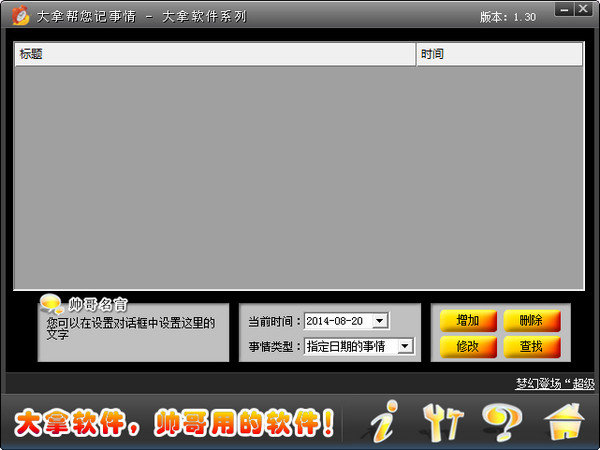
Task: Open the 梦幻邀场 scrolling link
Action: [x=555, y=383]
